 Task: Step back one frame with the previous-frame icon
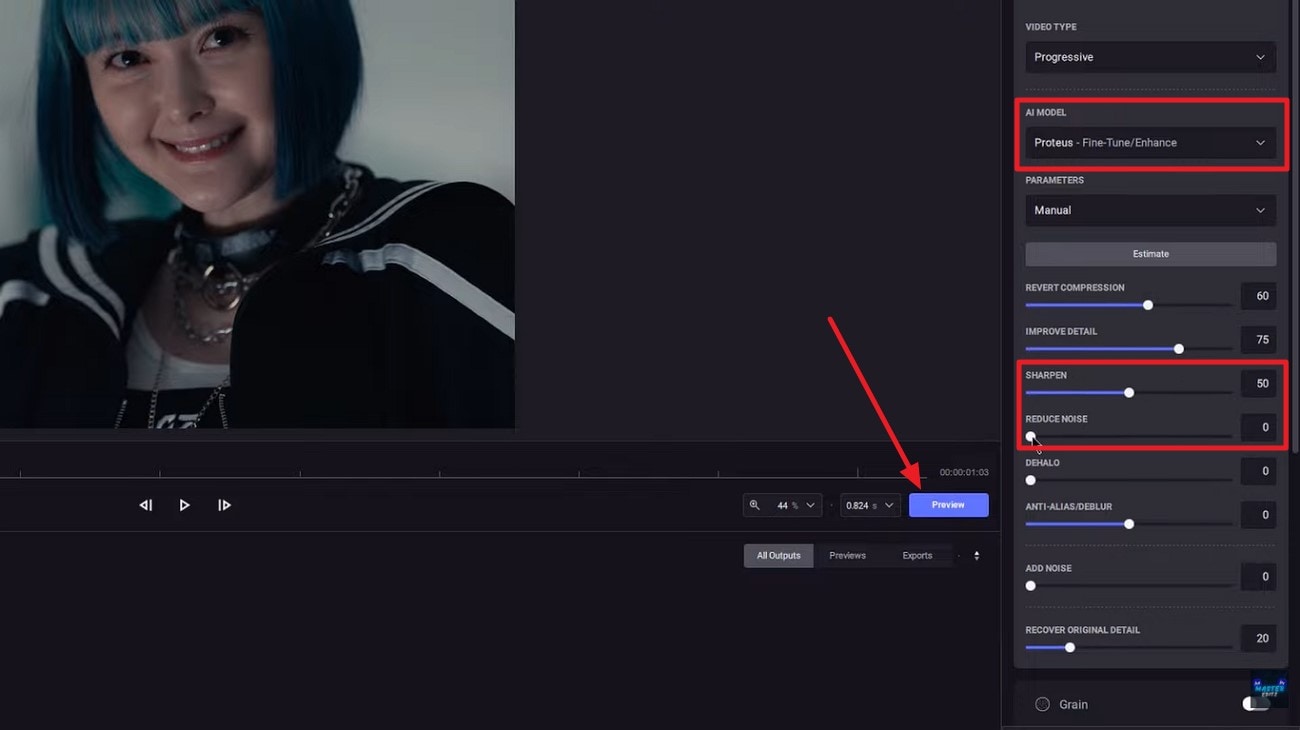tap(146, 505)
